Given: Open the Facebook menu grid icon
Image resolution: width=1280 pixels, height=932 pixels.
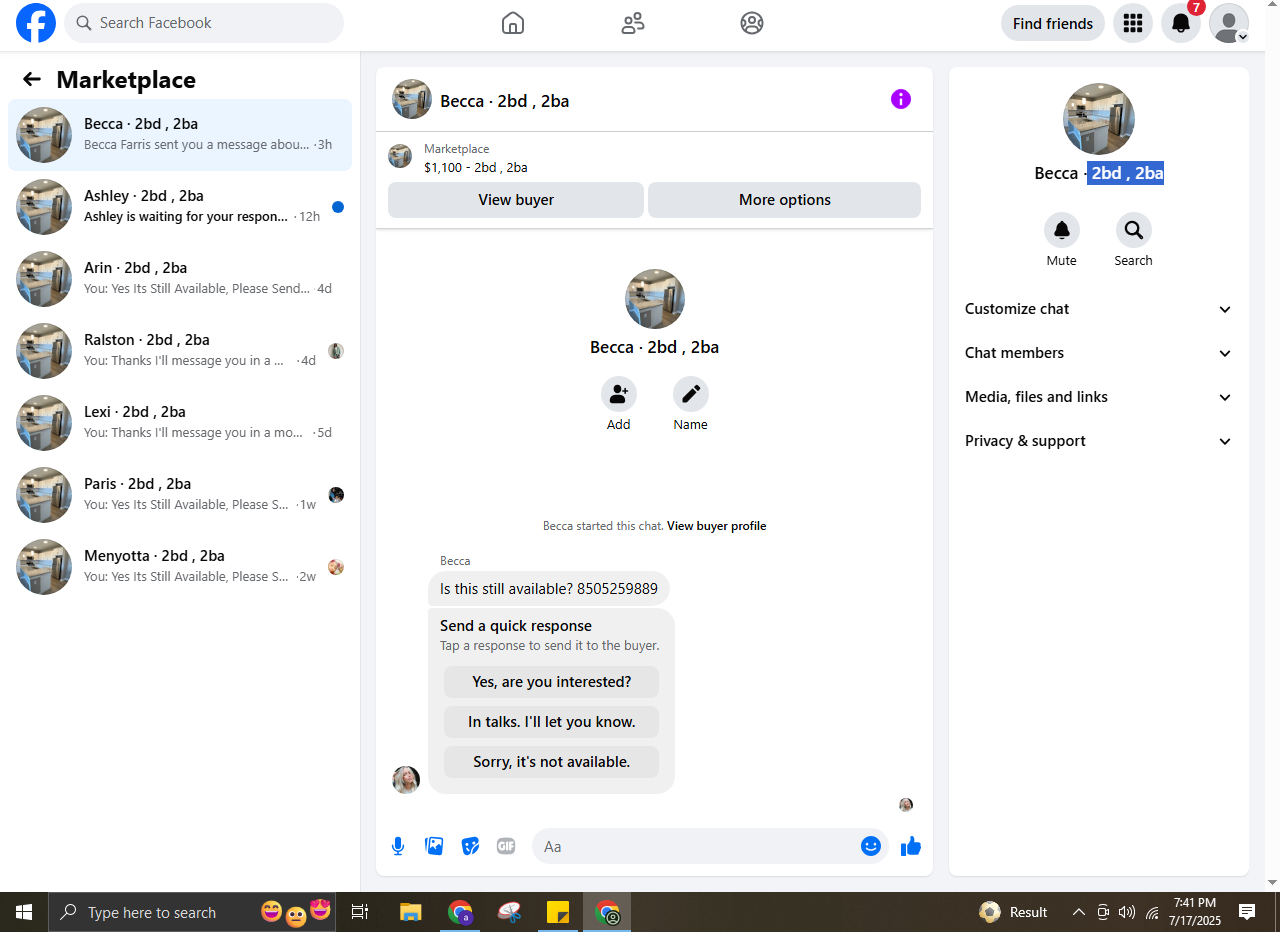Looking at the screenshot, I should point(1133,23).
